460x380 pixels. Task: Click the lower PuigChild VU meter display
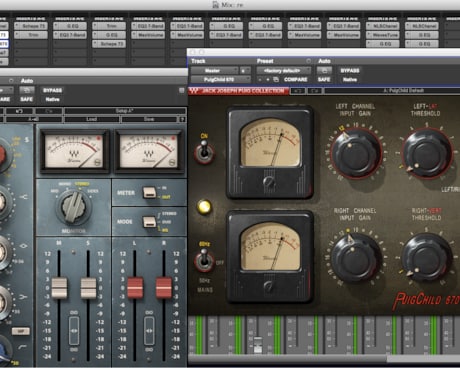[x=270, y=247]
